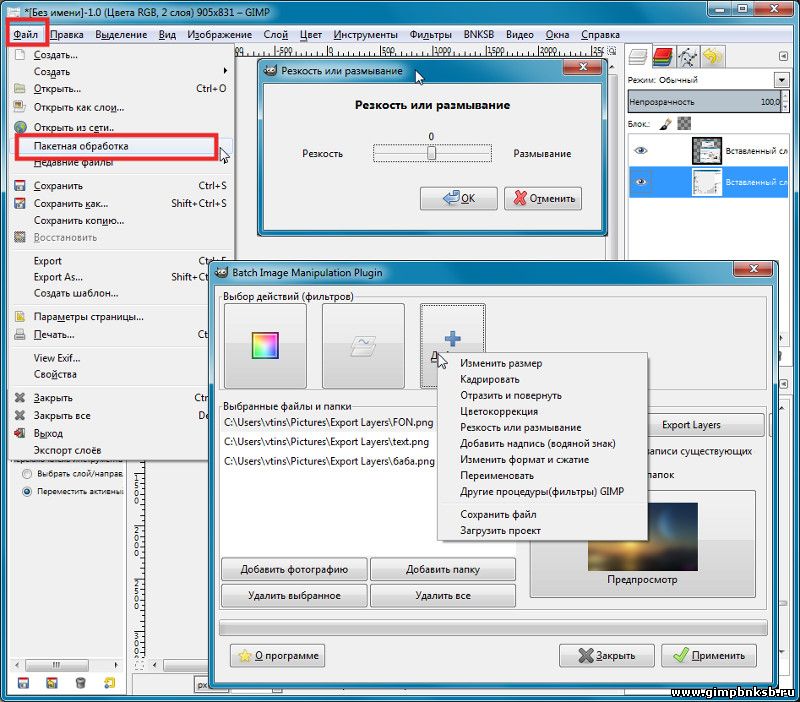Hide the selected blue layer's eye
Viewport: 800px width, 702px height.
[641, 182]
